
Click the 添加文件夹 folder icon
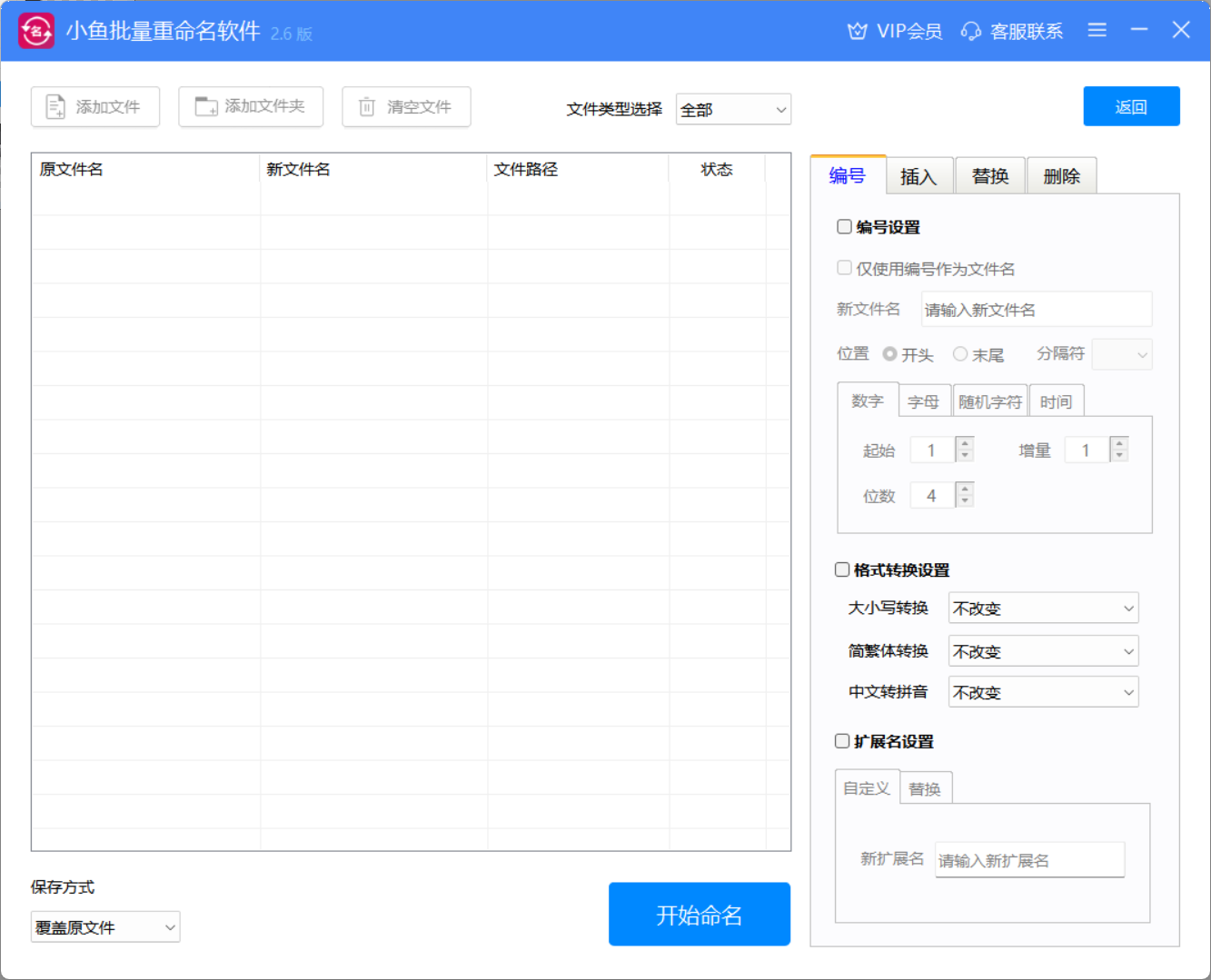click(x=203, y=106)
